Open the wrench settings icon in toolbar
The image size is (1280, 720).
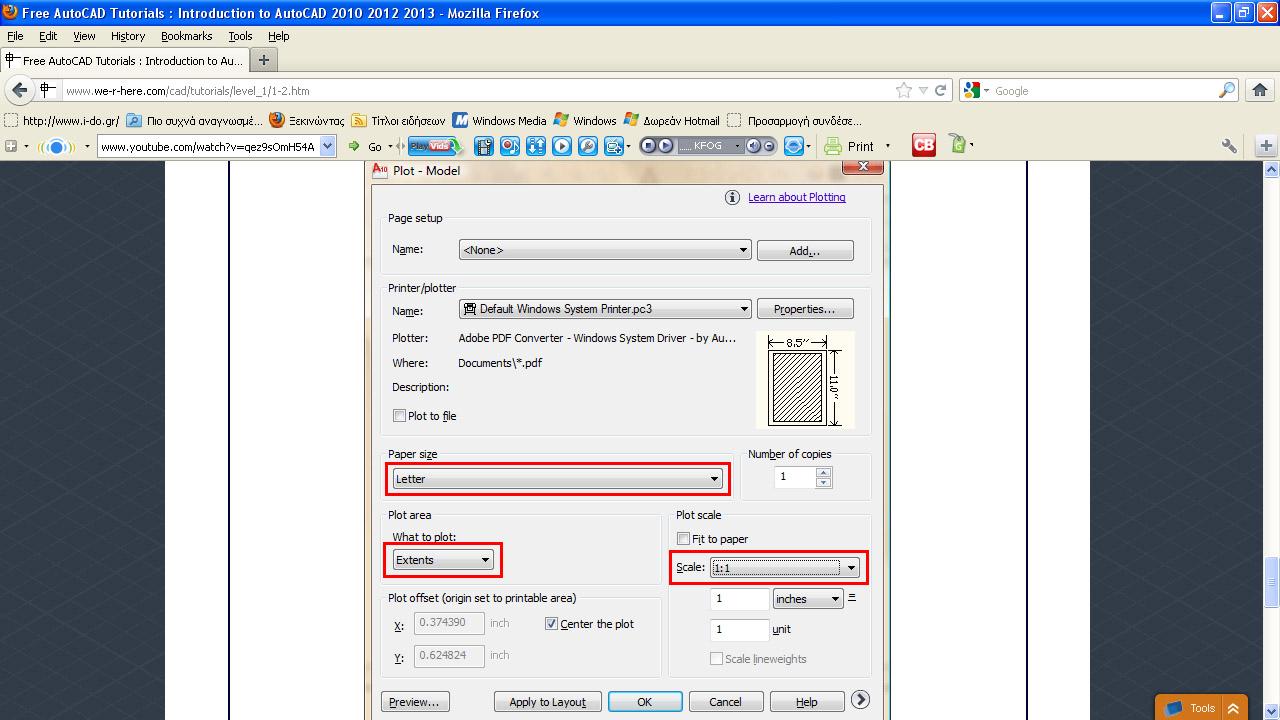(x=1229, y=146)
